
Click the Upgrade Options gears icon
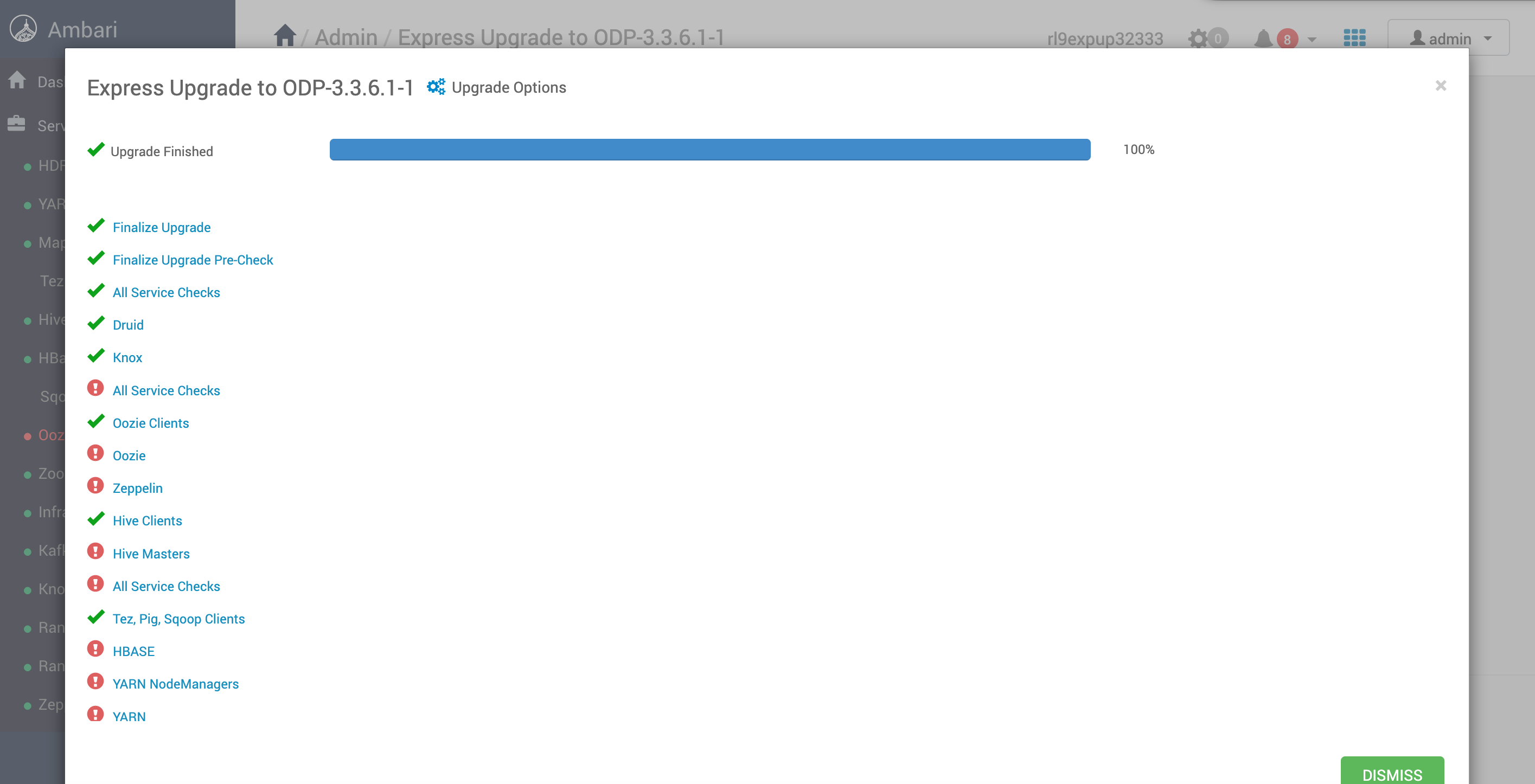pyautogui.click(x=436, y=87)
